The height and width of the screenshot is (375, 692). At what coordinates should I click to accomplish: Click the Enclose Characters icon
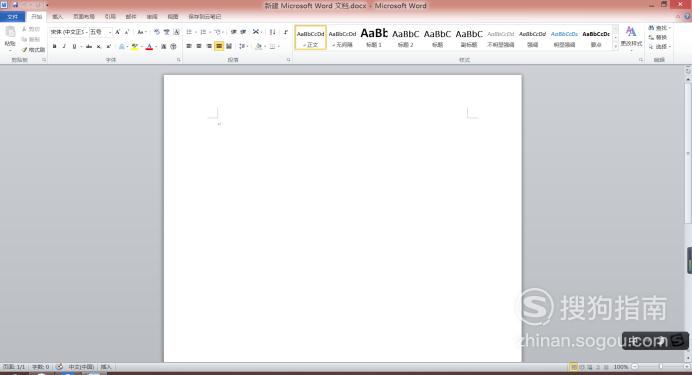point(173,46)
